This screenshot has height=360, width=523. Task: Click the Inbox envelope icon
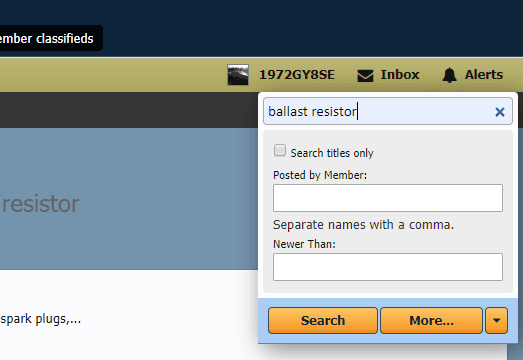[x=365, y=75]
